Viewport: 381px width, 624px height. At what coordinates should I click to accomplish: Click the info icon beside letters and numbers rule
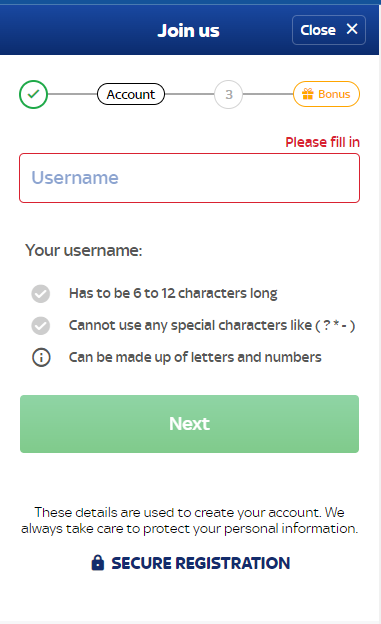click(41, 357)
